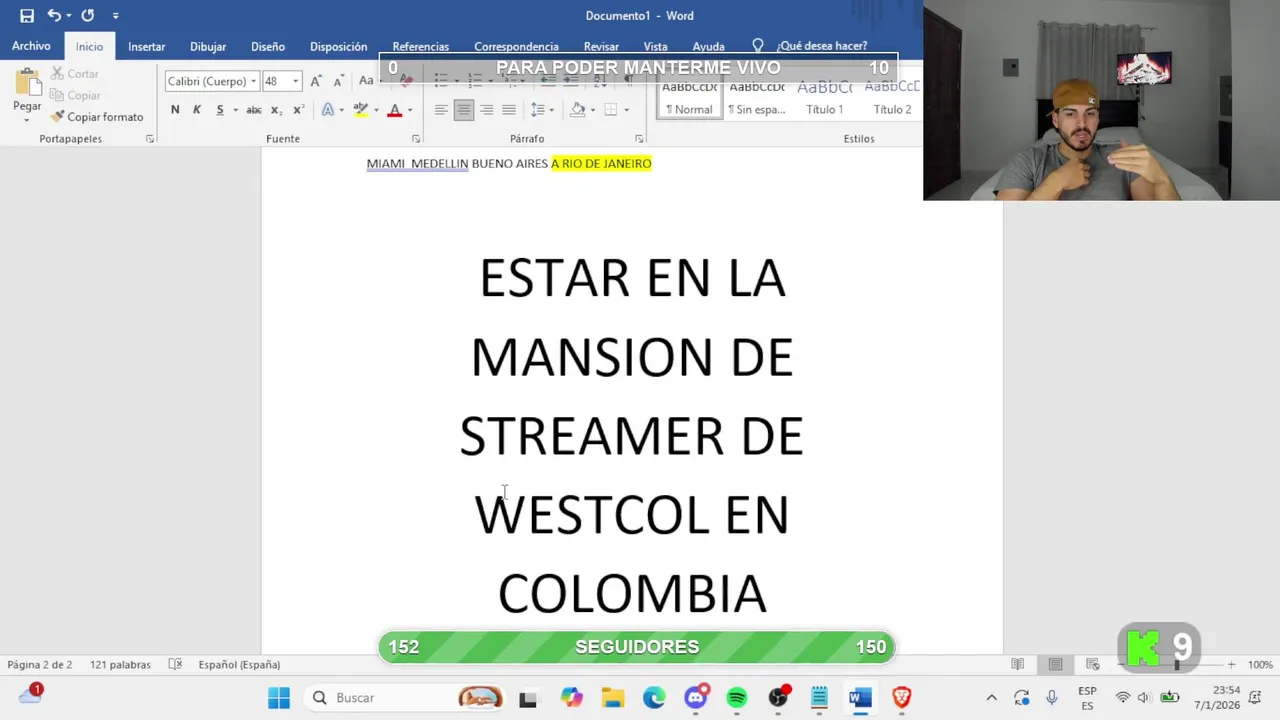Open the Vista ribbon tab
Viewport: 1280px width, 720px height.
pyautogui.click(x=655, y=46)
